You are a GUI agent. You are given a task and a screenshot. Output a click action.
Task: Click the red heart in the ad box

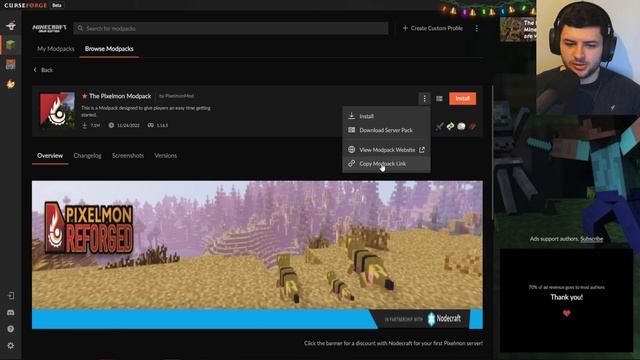point(567,313)
